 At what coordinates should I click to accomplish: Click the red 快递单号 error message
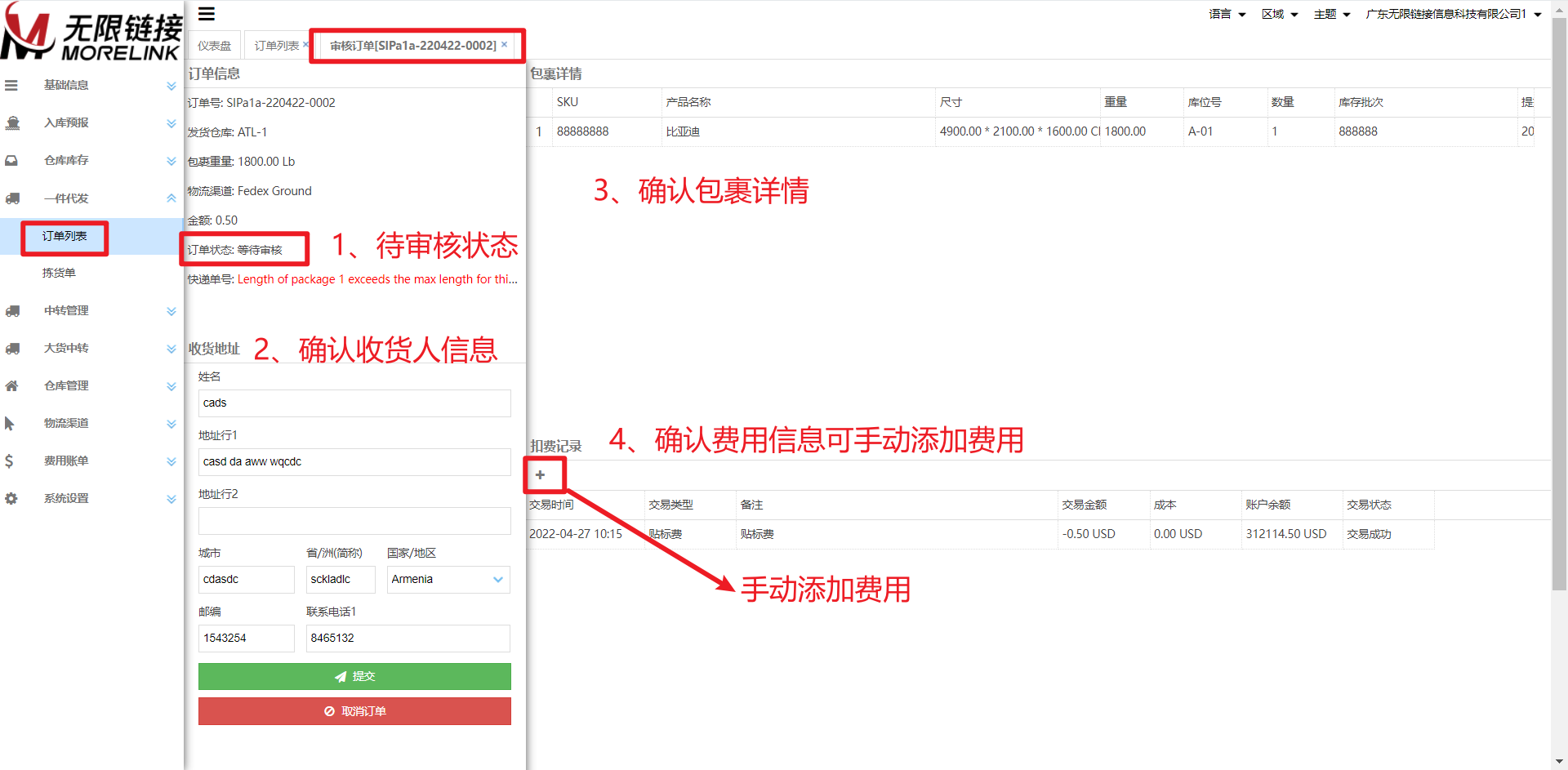[x=377, y=279]
